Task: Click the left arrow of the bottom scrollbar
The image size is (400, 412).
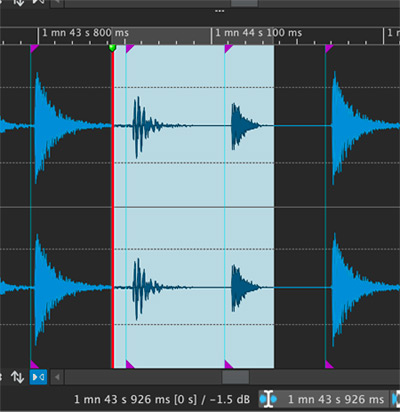Action: click(57, 378)
